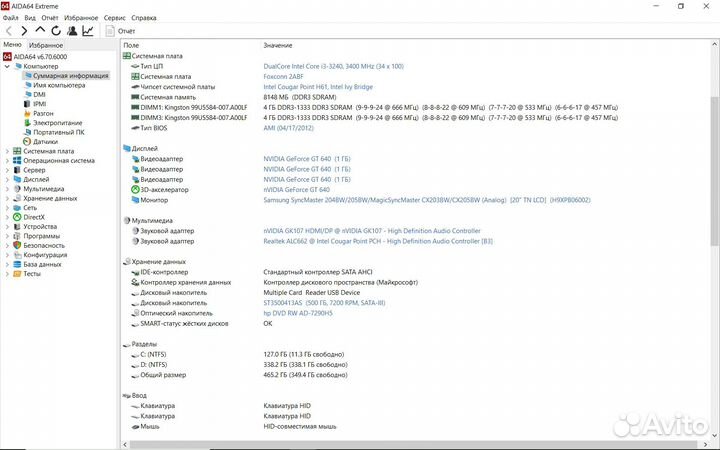Expand the Системная плата tree node
This screenshot has width=720, height=450.
click(x=6, y=151)
